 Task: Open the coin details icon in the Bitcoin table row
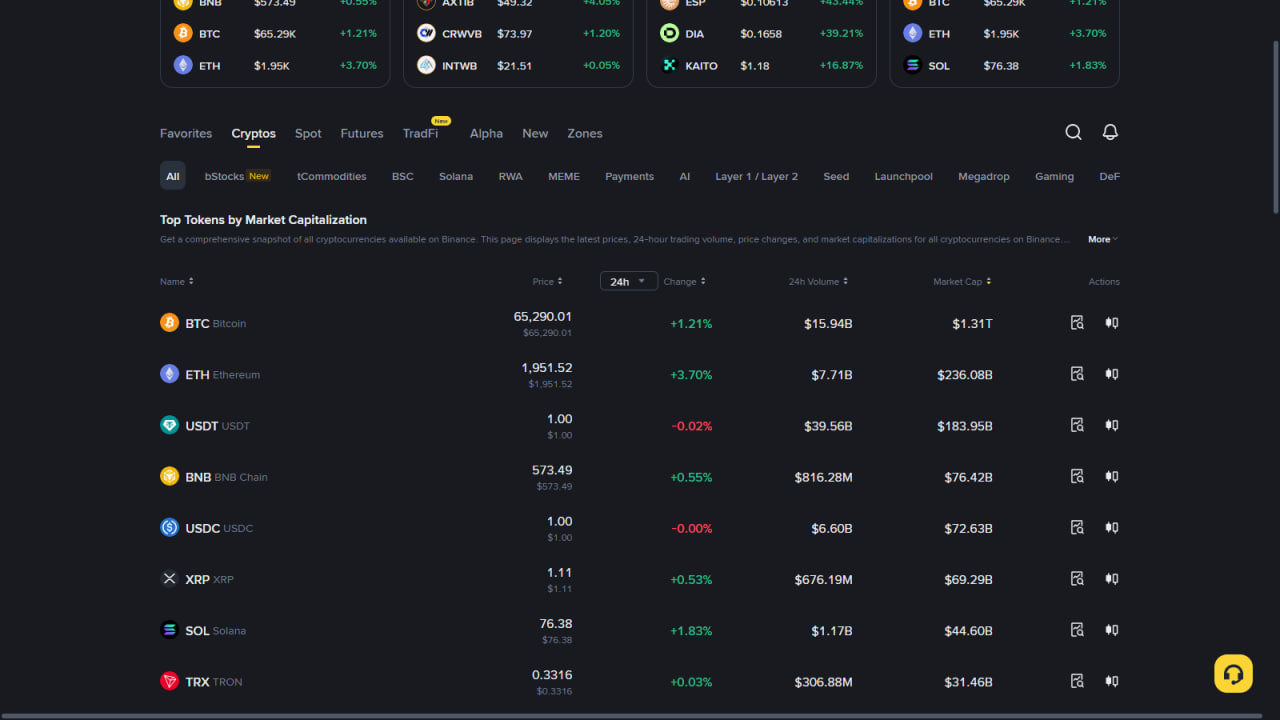coord(1077,323)
